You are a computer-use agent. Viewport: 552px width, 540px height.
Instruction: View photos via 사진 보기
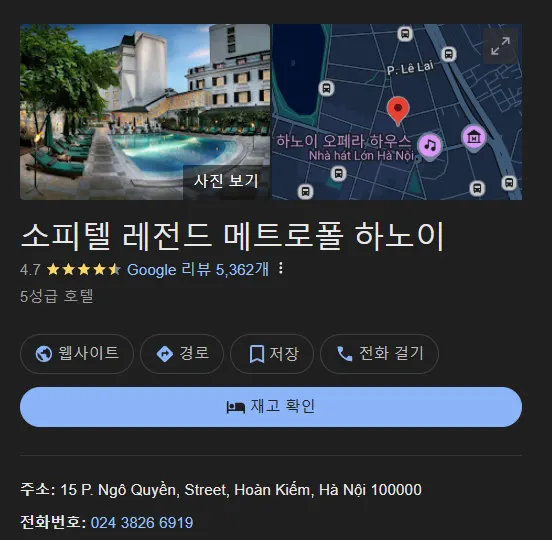[x=227, y=182]
